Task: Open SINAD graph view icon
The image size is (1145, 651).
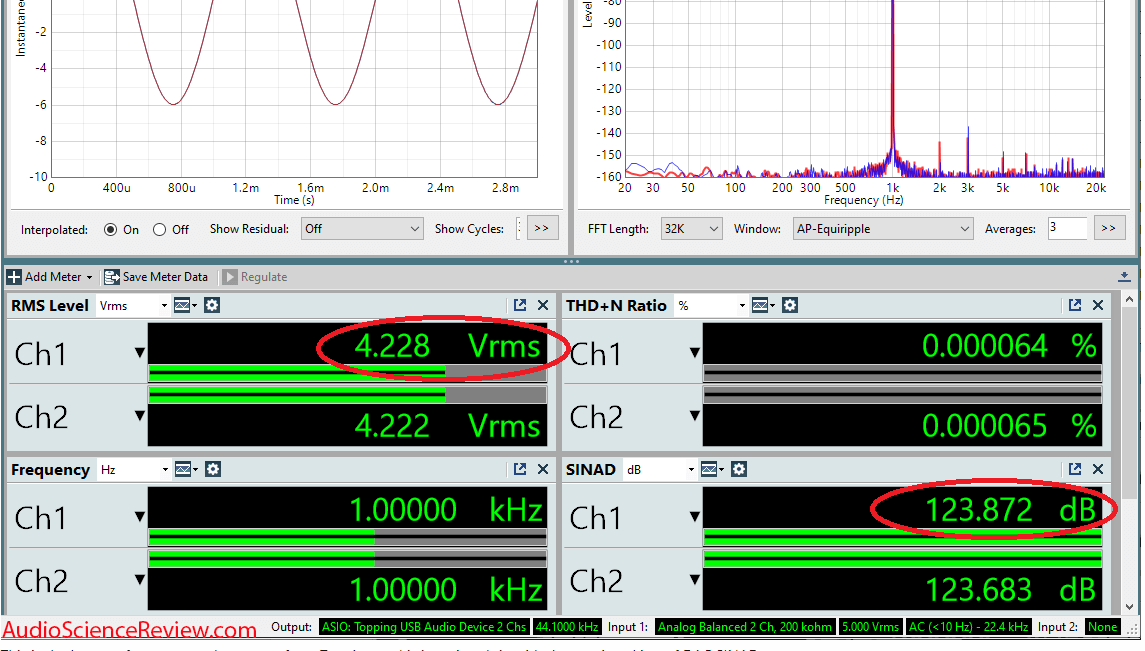Action: click(708, 469)
